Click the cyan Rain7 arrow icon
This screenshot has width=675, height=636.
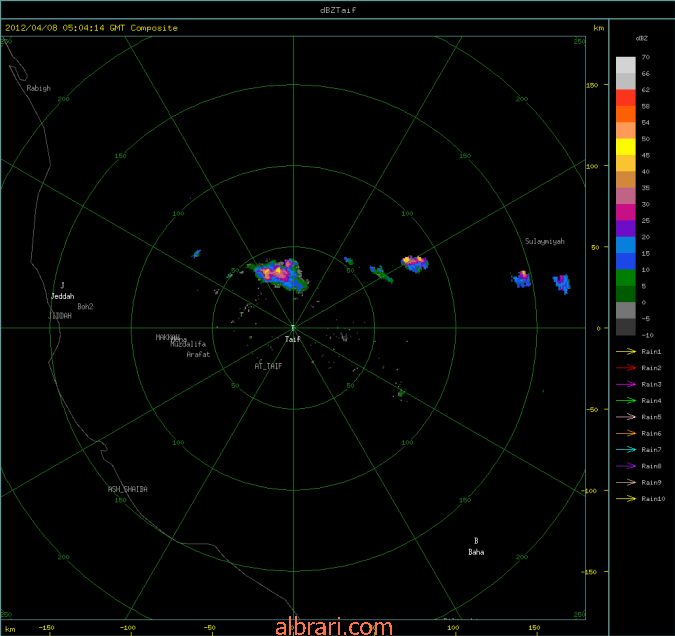626,450
